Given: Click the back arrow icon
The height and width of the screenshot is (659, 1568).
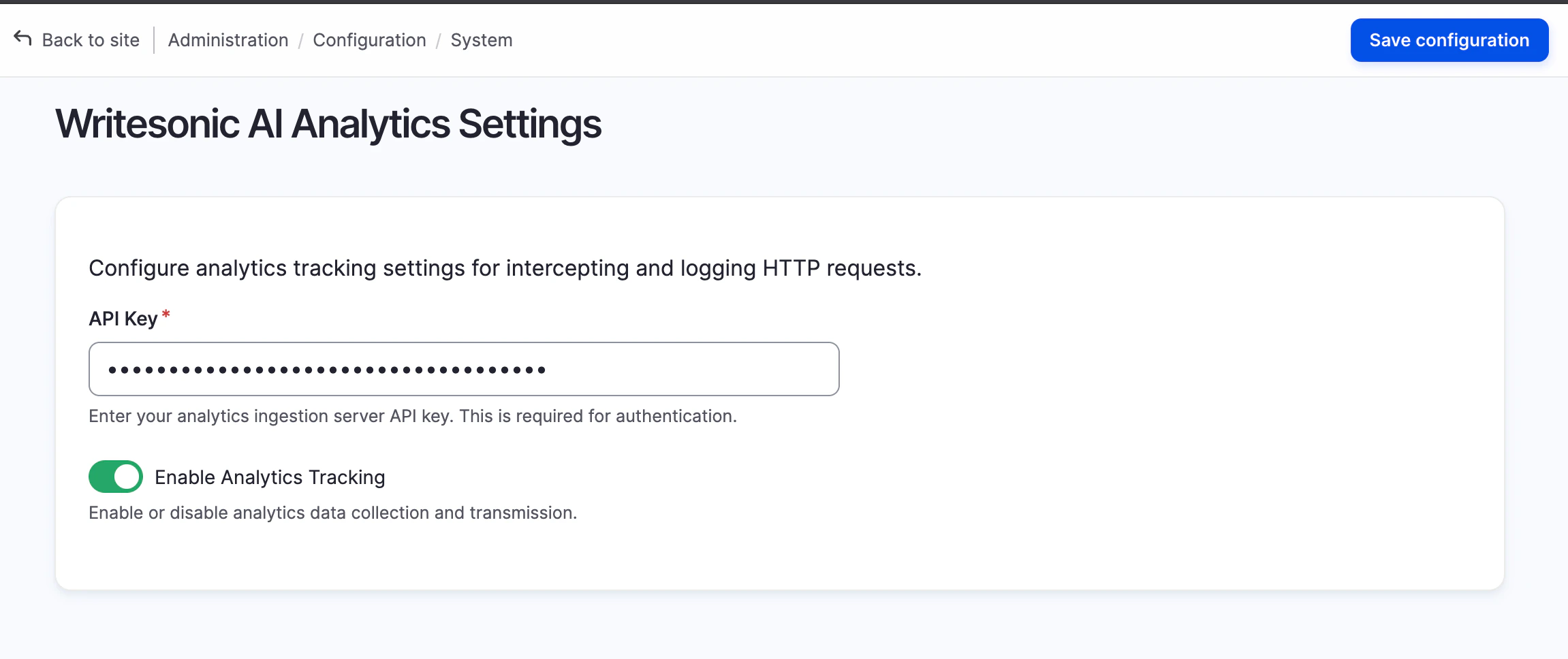Looking at the screenshot, I should [22, 39].
